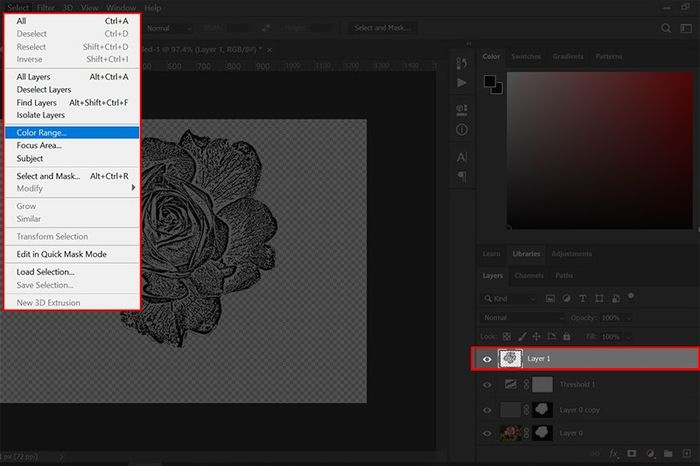
Task: Open the Filter menu in menu bar
Action: [46, 8]
